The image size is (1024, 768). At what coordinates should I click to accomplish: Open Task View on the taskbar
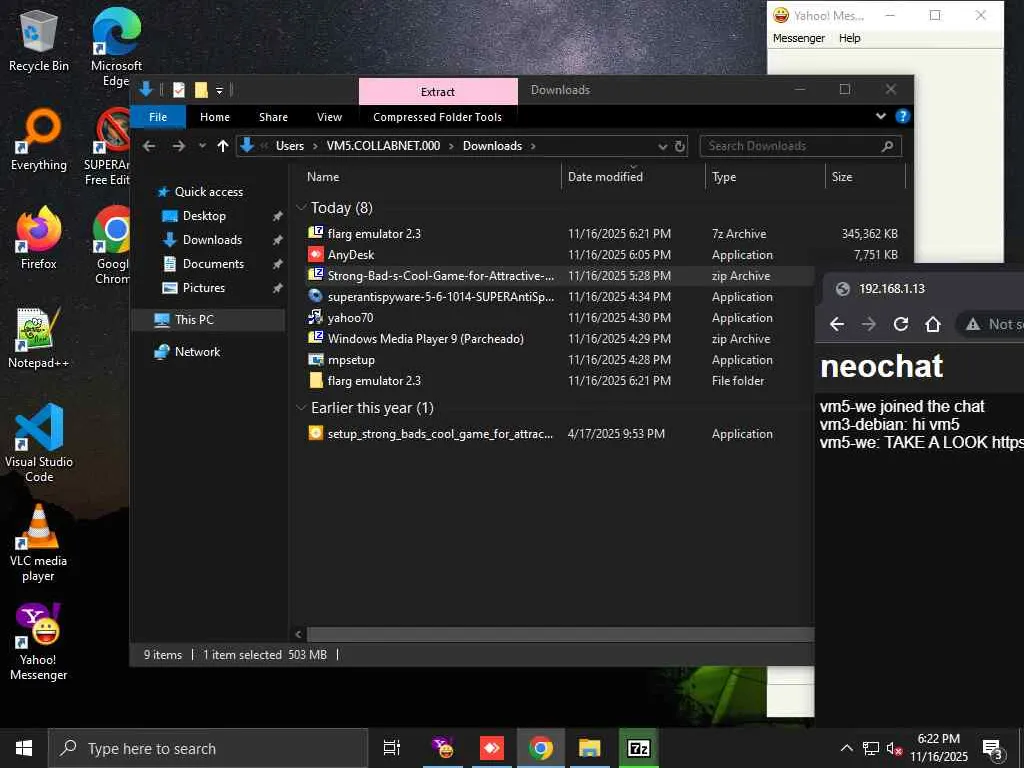coord(392,748)
